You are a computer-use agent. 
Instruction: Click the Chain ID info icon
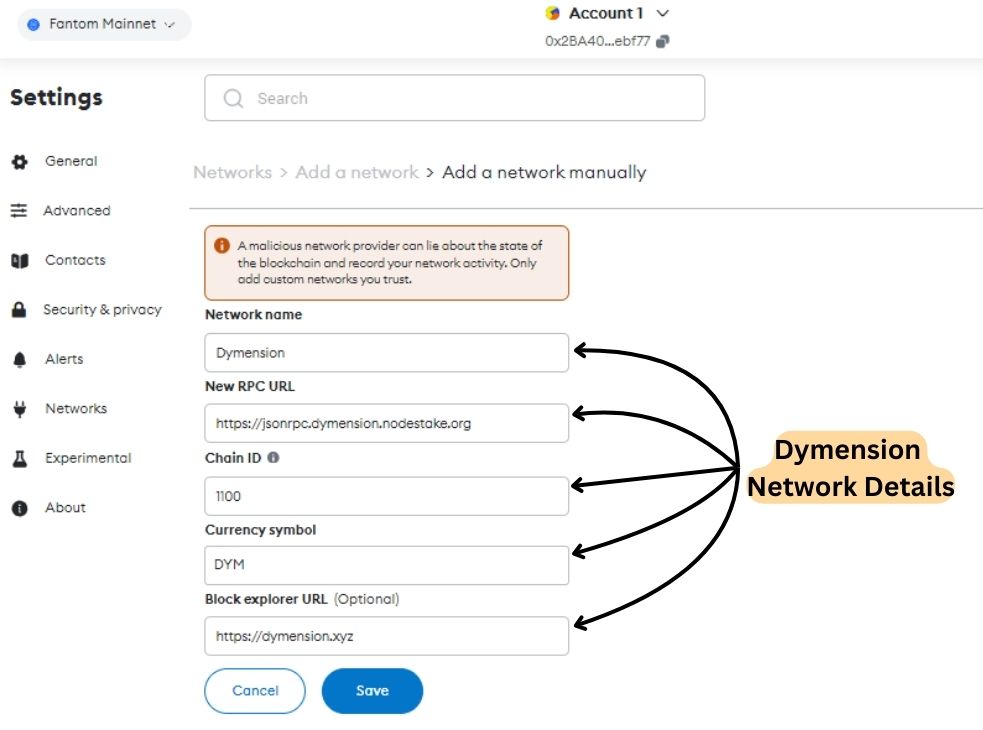273,458
